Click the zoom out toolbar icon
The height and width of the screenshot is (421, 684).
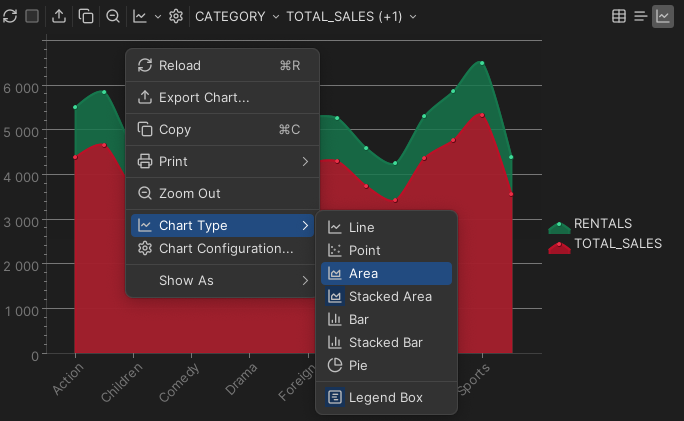pyautogui.click(x=113, y=17)
